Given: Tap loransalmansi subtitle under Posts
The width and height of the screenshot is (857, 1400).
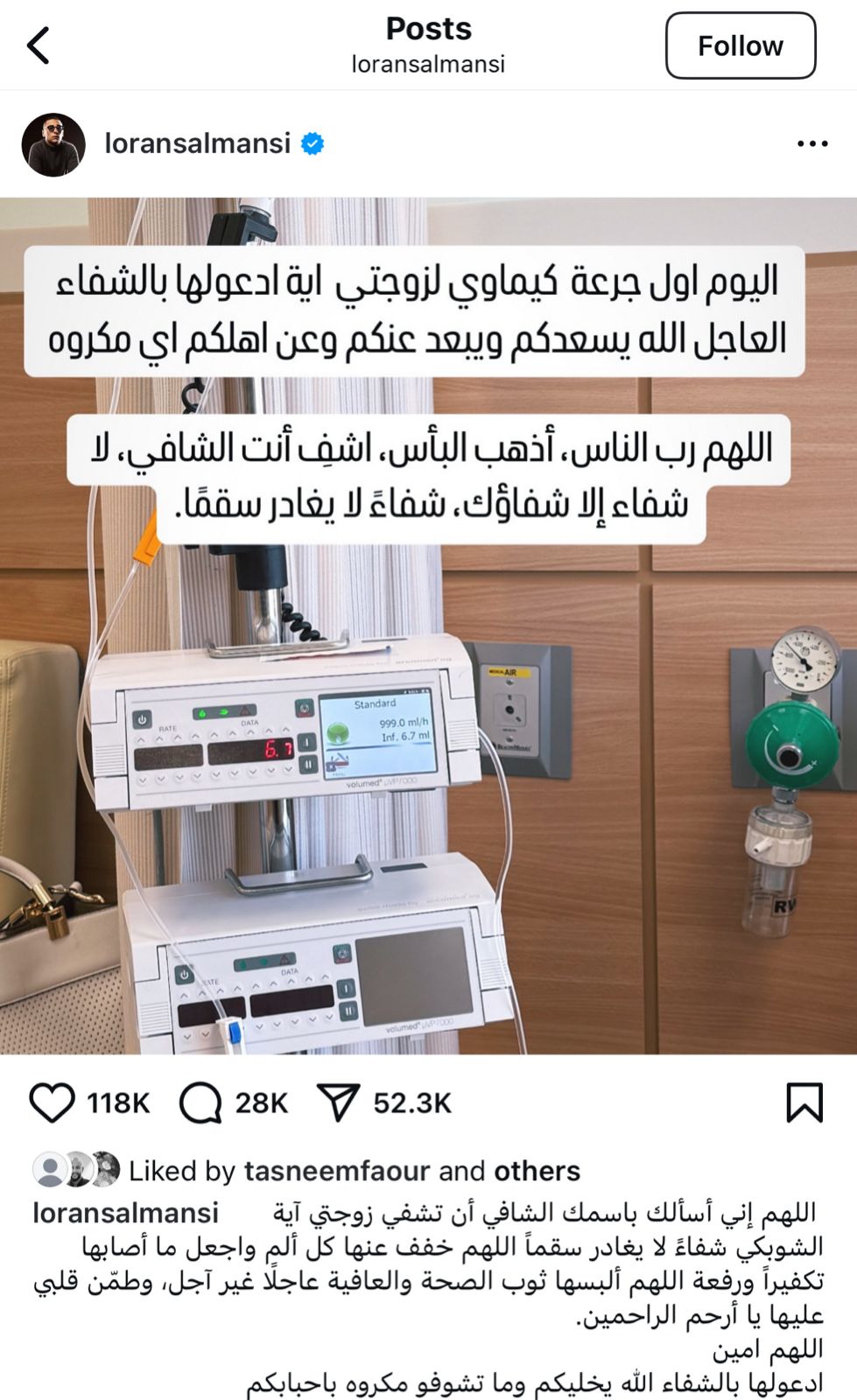Looking at the screenshot, I should pos(428,65).
